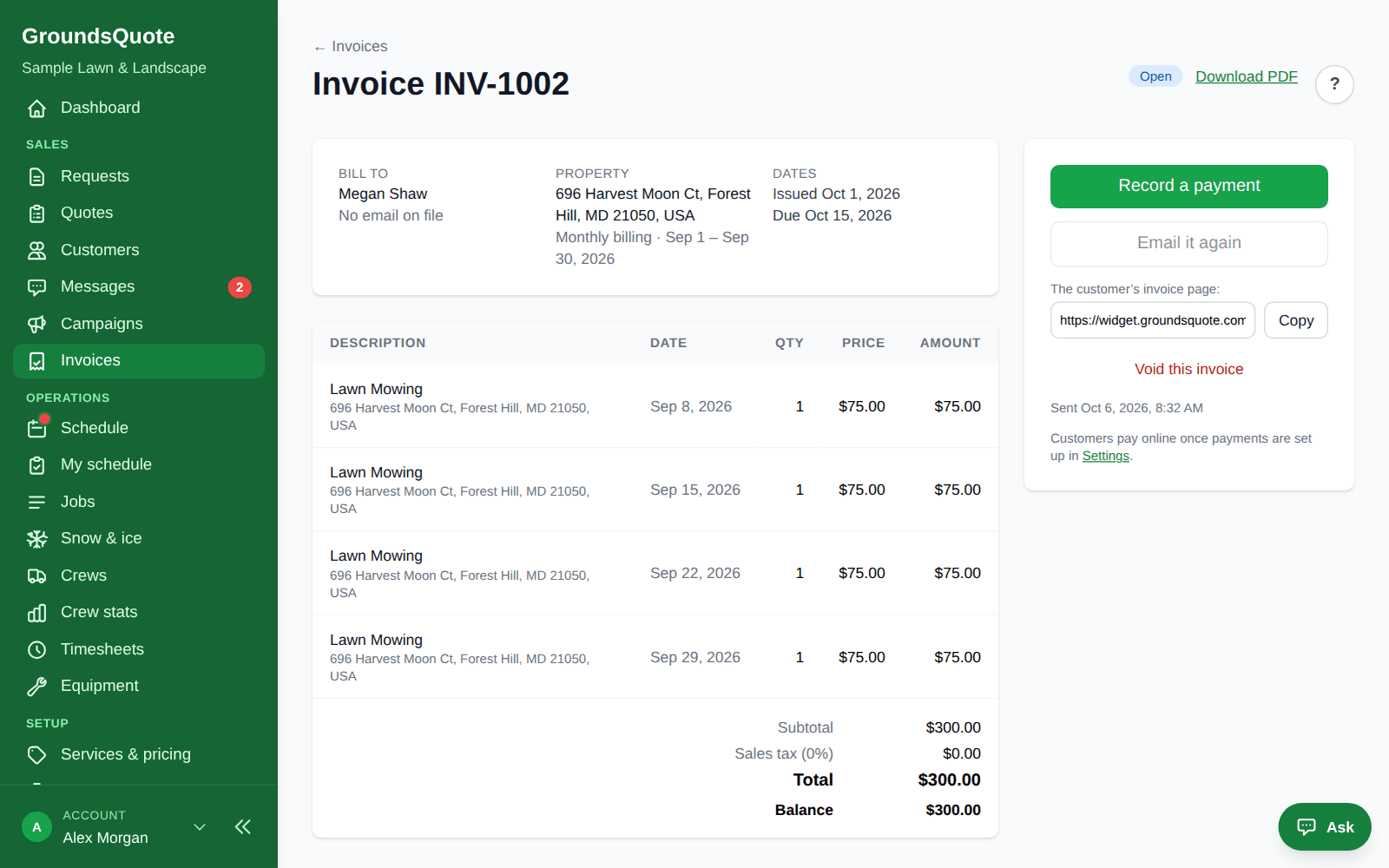Click the Campaigns megaphone icon
Viewport: 1389px width, 868px height.
tap(36, 325)
